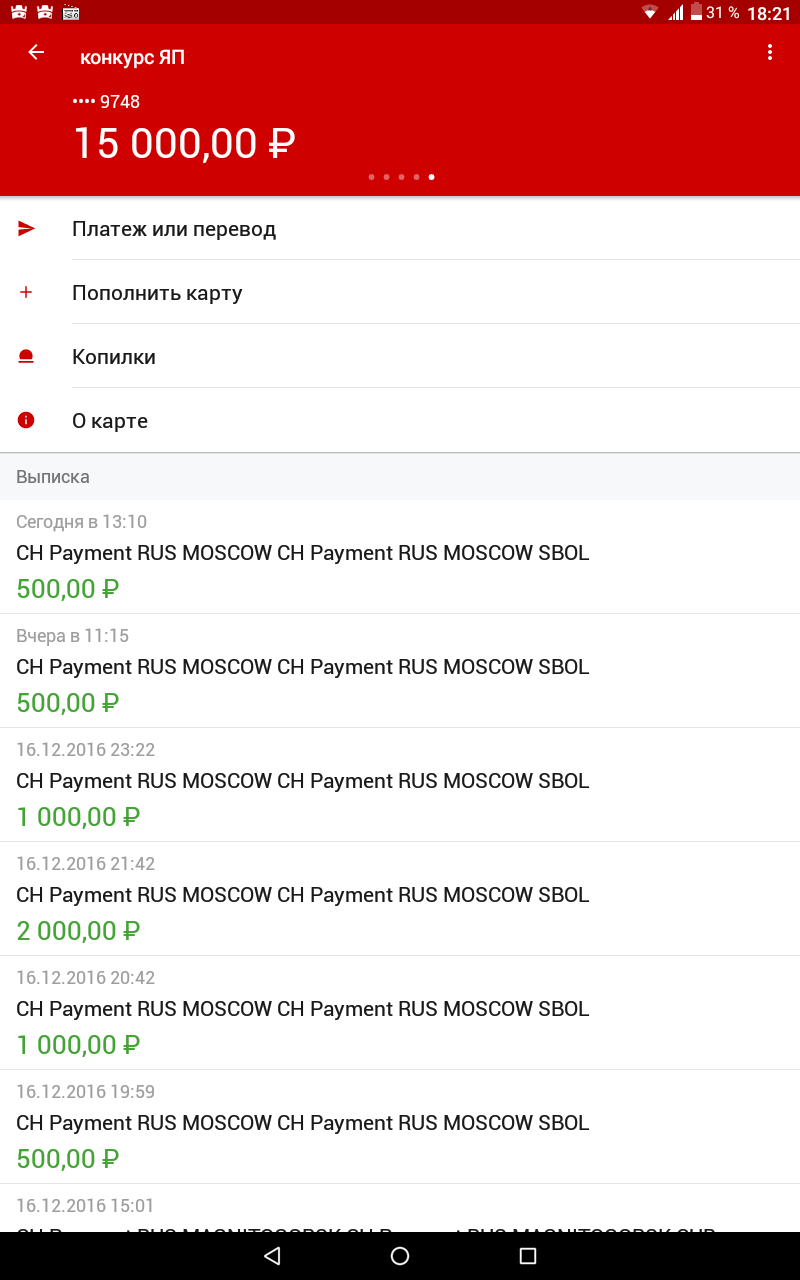Tap the card pager dots indicator
The height and width of the screenshot is (1280, 800).
[x=401, y=177]
